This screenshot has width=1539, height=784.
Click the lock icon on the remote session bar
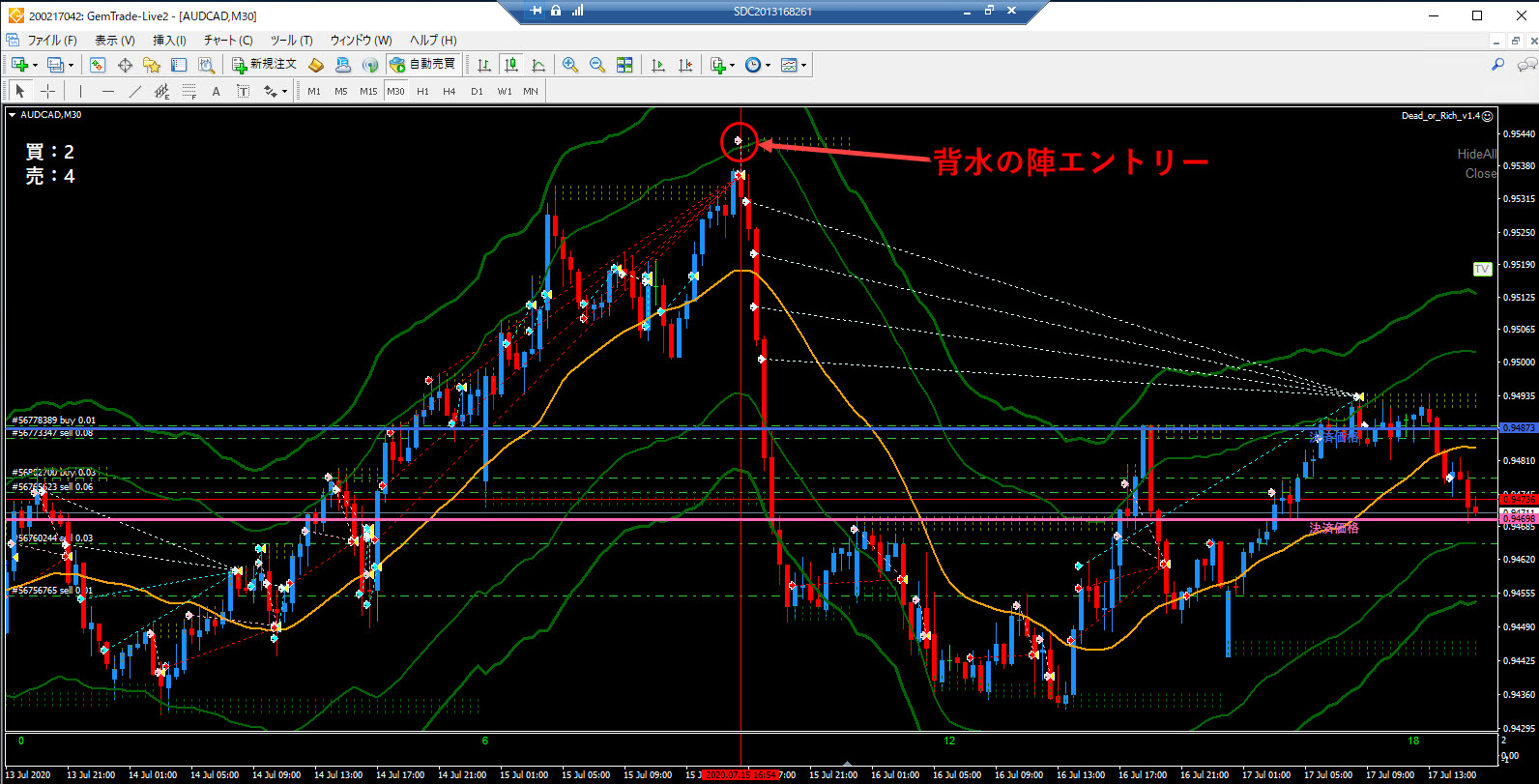555,11
